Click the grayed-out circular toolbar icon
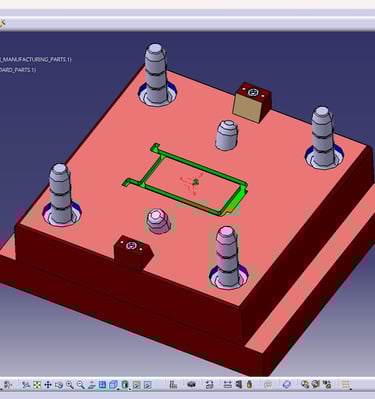 [x=268, y=385]
